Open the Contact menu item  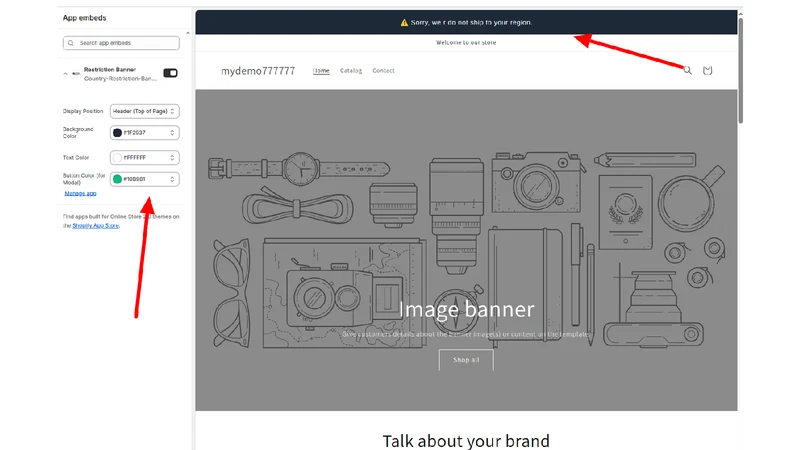[383, 70]
